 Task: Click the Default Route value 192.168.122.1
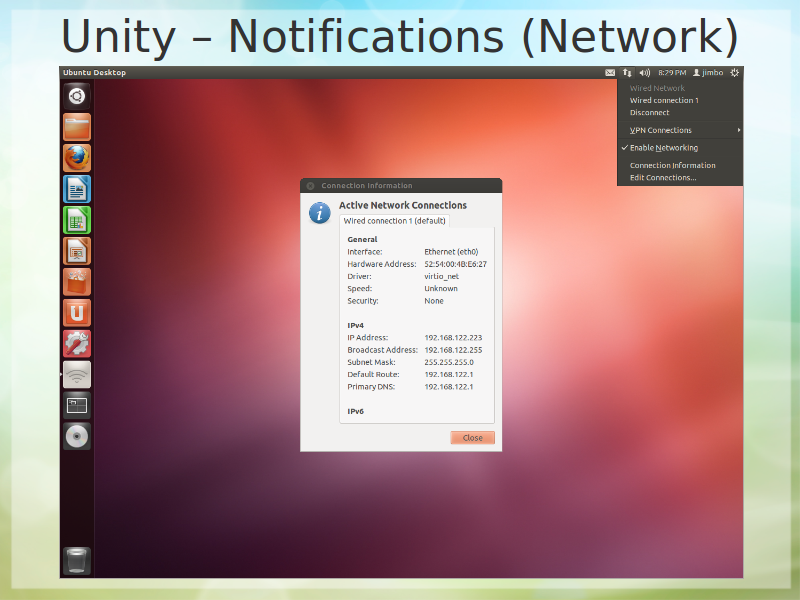coord(448,374)
